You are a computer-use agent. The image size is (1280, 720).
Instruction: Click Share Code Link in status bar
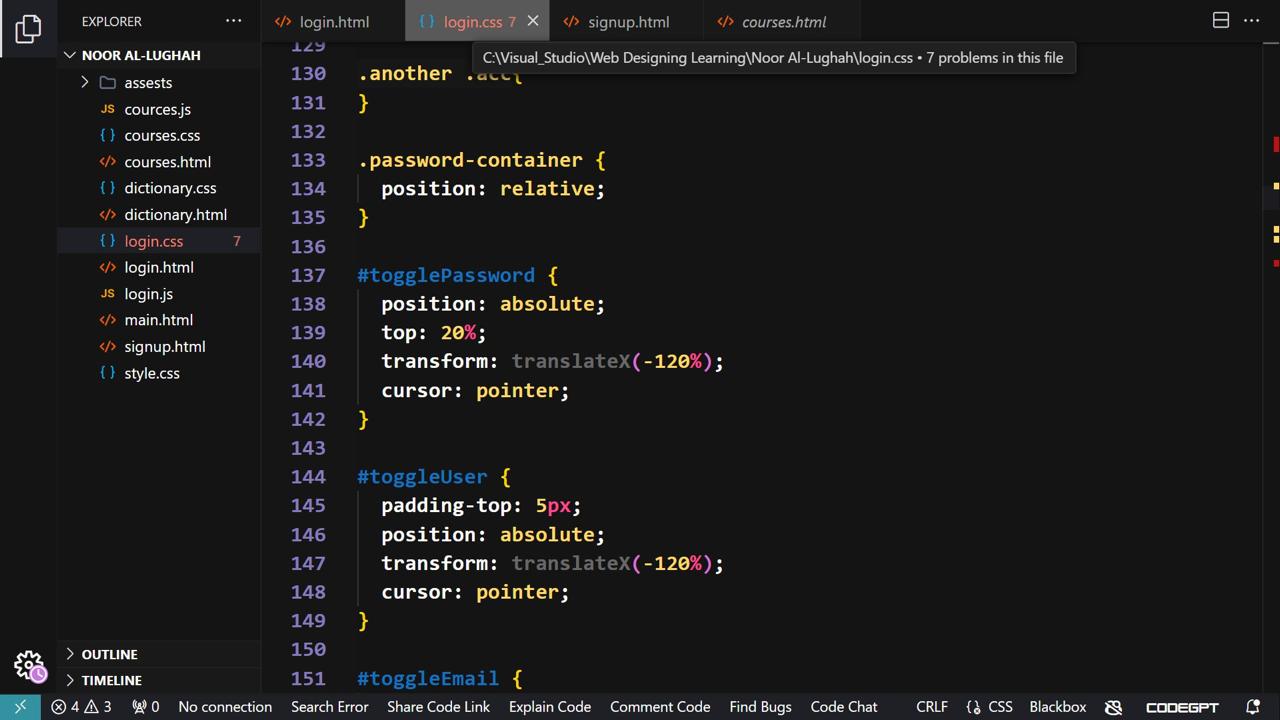click(x=438, y=706)
